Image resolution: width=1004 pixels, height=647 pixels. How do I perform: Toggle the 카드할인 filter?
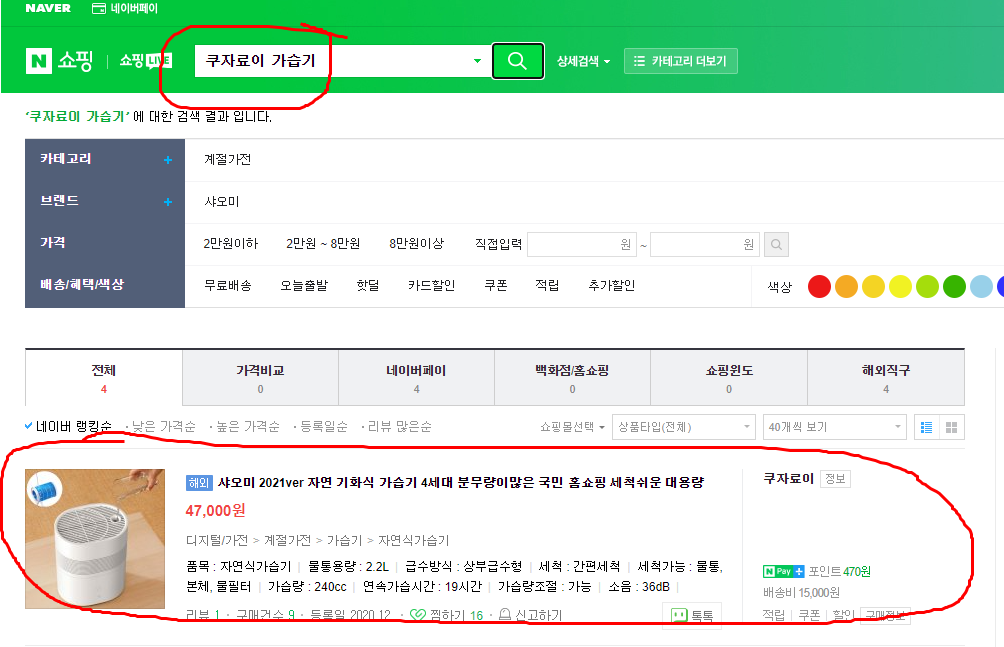[431, 285]
